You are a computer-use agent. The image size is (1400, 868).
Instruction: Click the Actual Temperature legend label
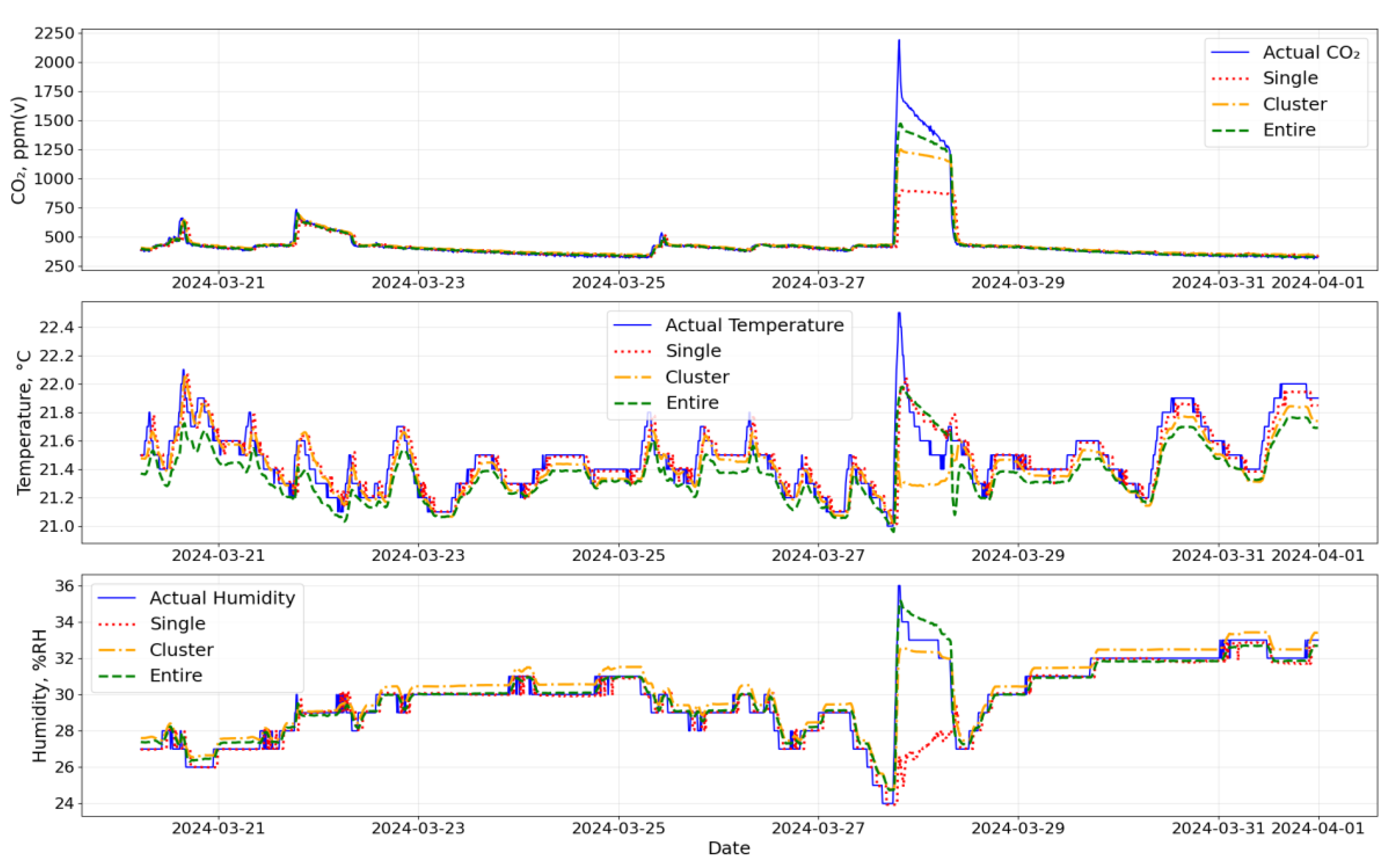pos(754,325)
